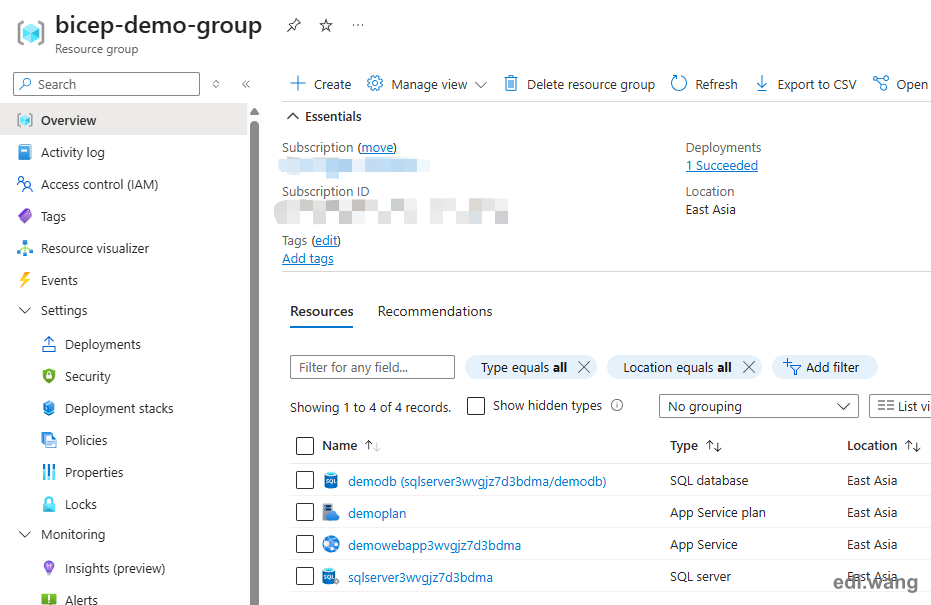Viewport: 931px width, 605px height.
Task: Click the Events lightning icon
Action: (x=25, y=280)
